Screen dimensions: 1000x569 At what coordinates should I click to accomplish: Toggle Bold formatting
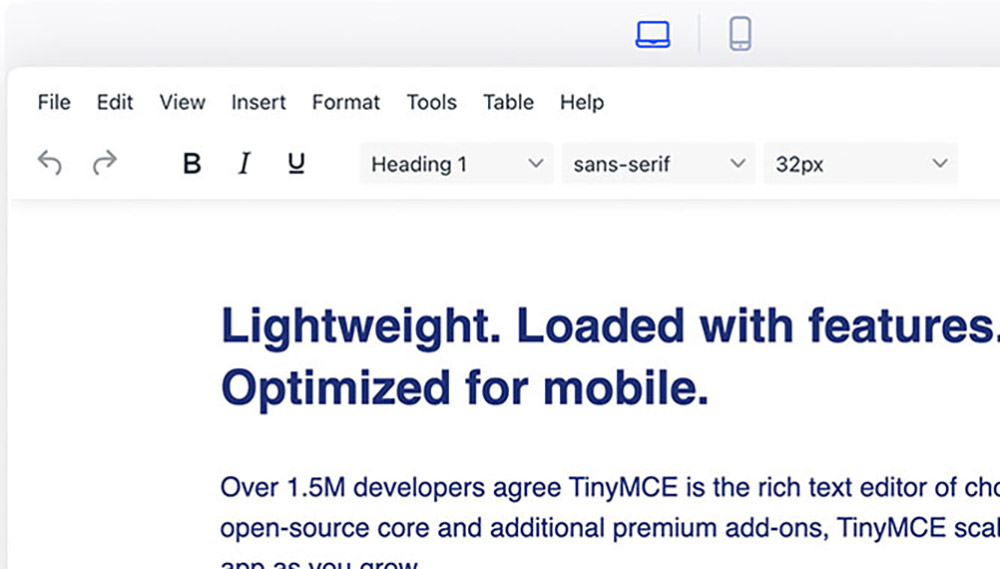pyautogui.click(x=191, y=164)
